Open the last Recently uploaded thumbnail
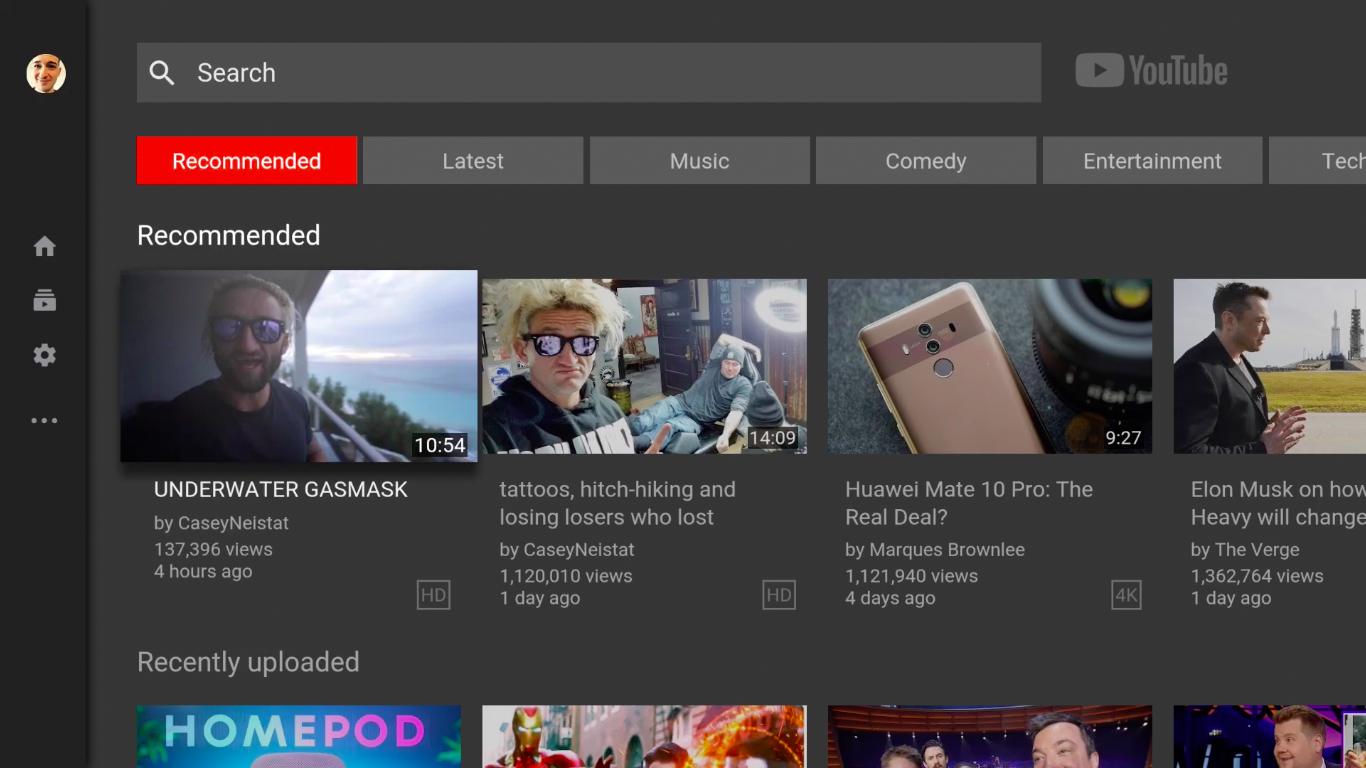Screen dimensions: 1366x768 click(x=1270, y=737)
